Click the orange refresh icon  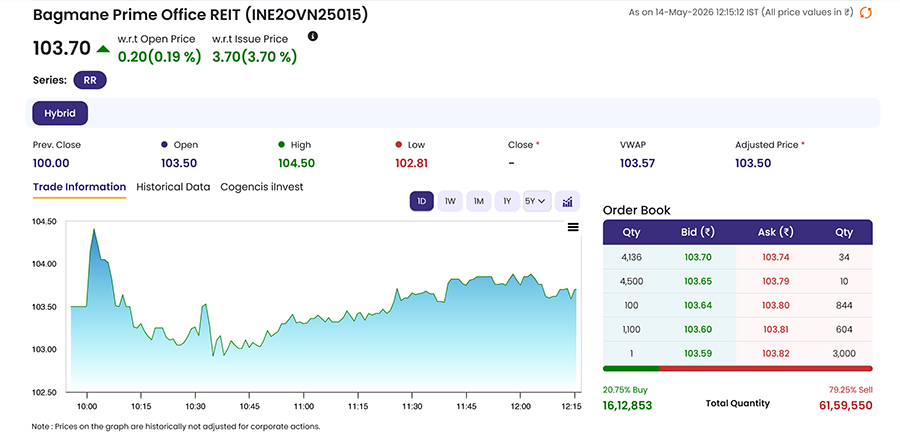click(866, 13)
